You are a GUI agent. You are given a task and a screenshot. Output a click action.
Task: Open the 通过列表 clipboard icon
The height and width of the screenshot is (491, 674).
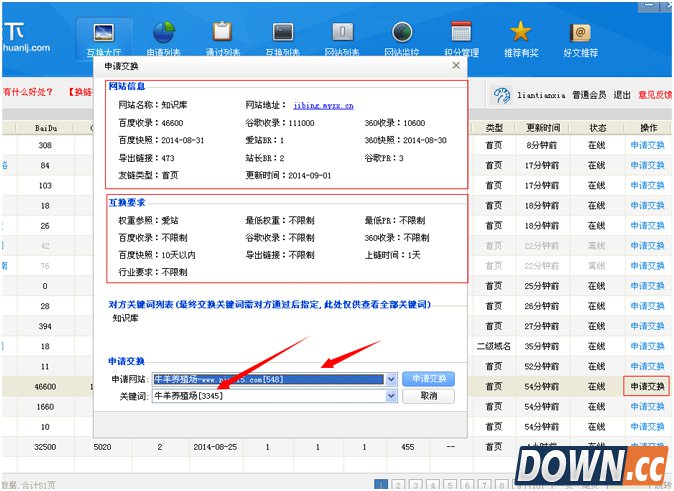[222, 40]
